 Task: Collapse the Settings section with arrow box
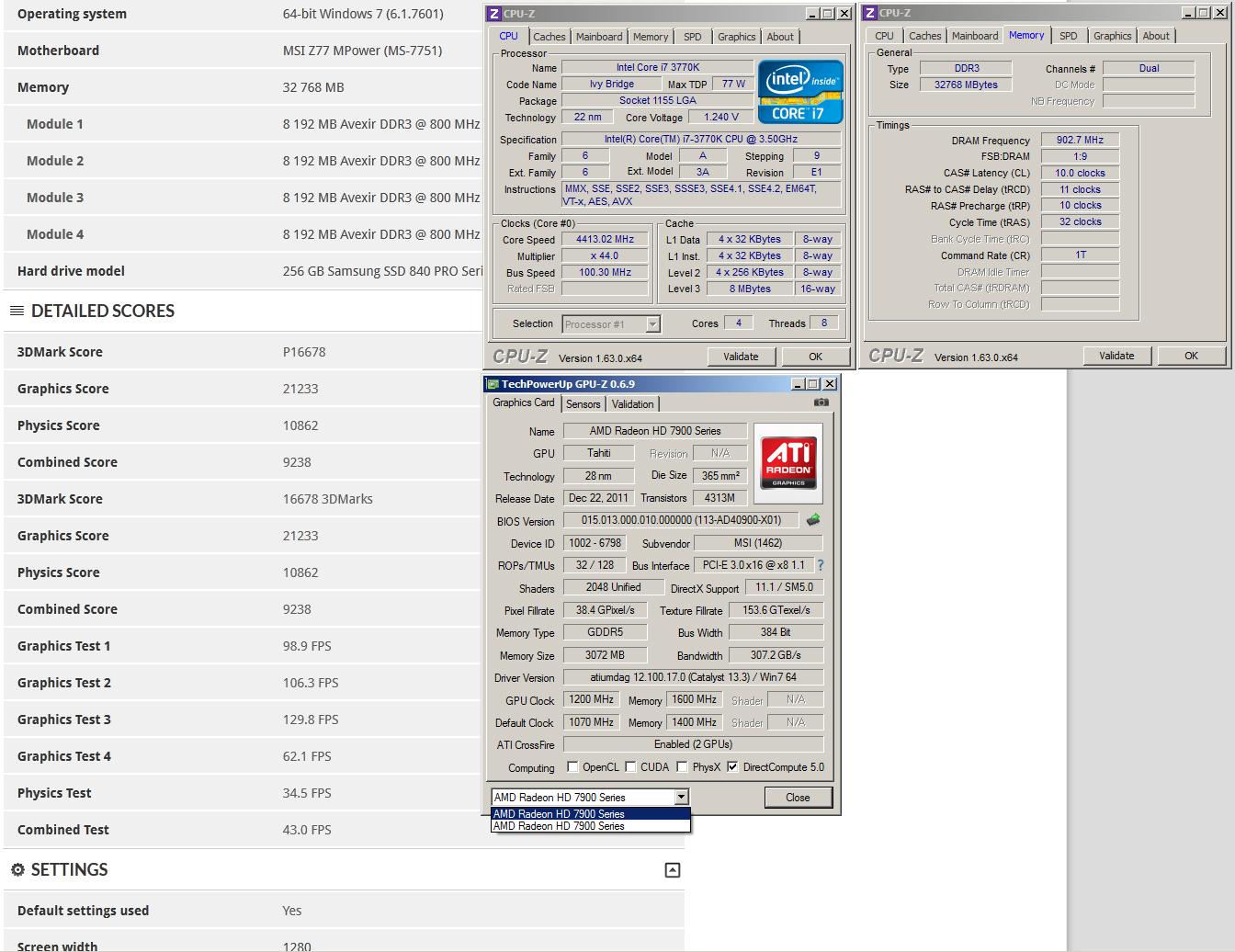tap(673, 870)
